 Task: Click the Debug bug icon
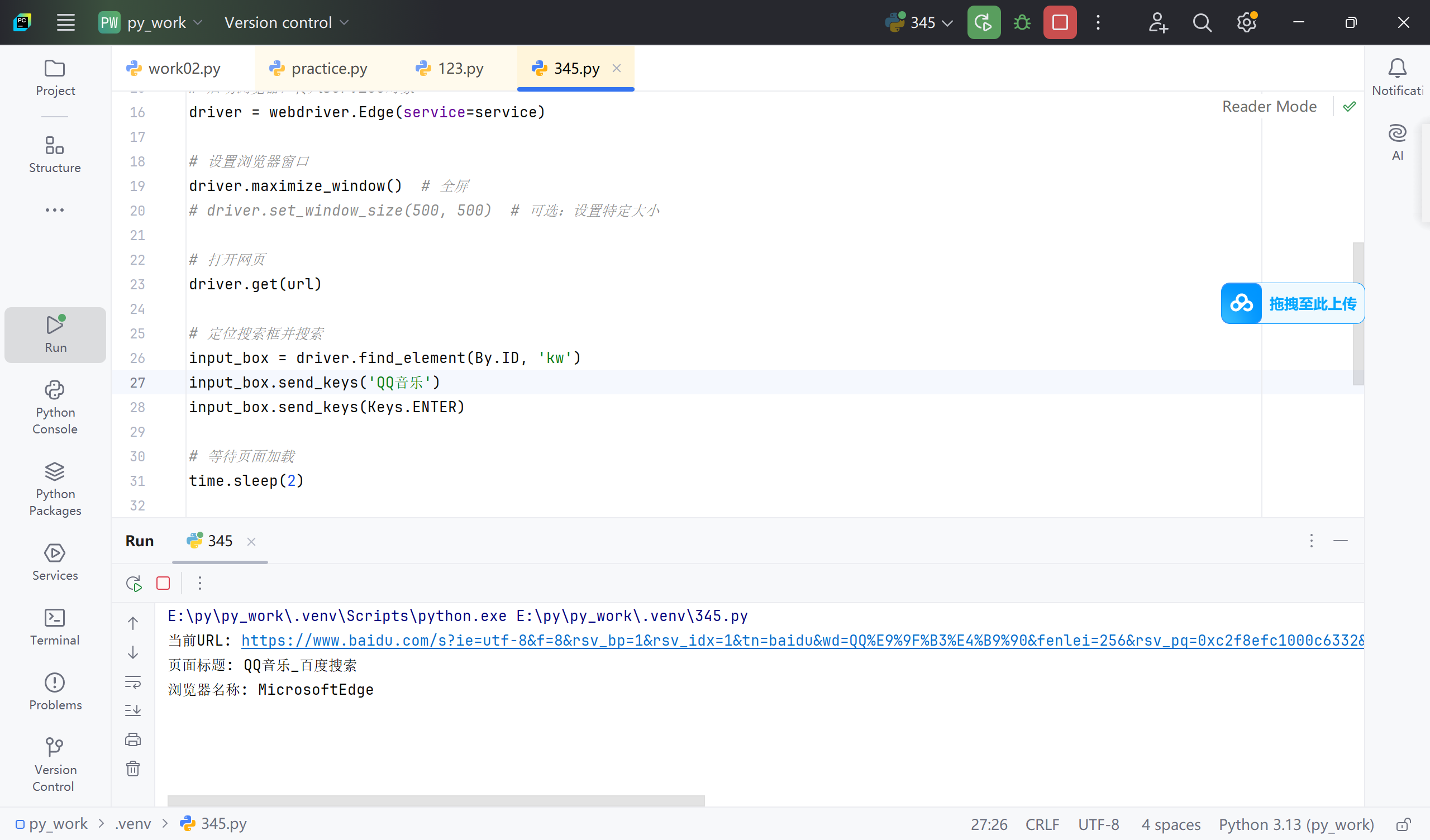pyautogui.click(x=1022, y=23)
